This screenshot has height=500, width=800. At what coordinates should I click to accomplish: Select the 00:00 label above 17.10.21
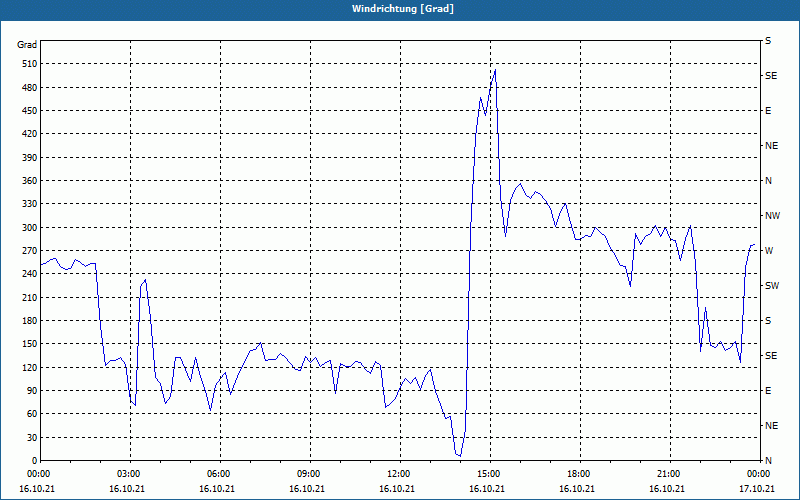[x=758, y=473]
